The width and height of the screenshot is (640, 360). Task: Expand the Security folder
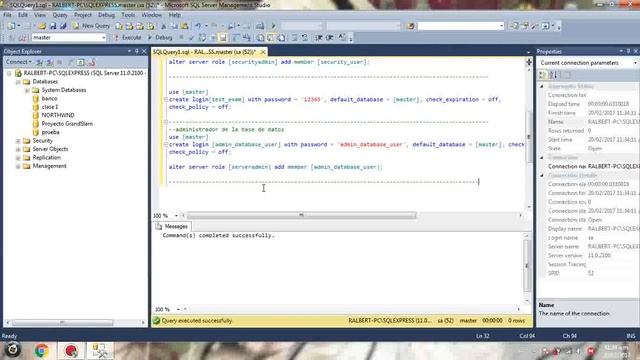pos(18,141)
